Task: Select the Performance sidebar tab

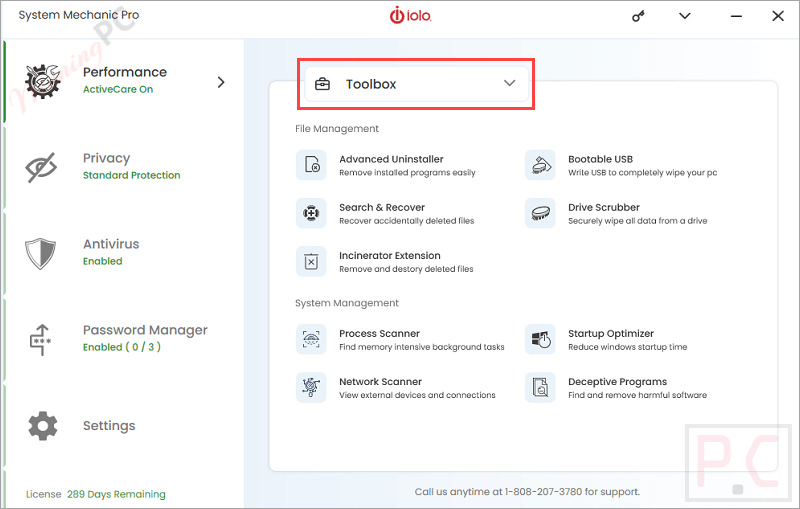Action: 124,82
